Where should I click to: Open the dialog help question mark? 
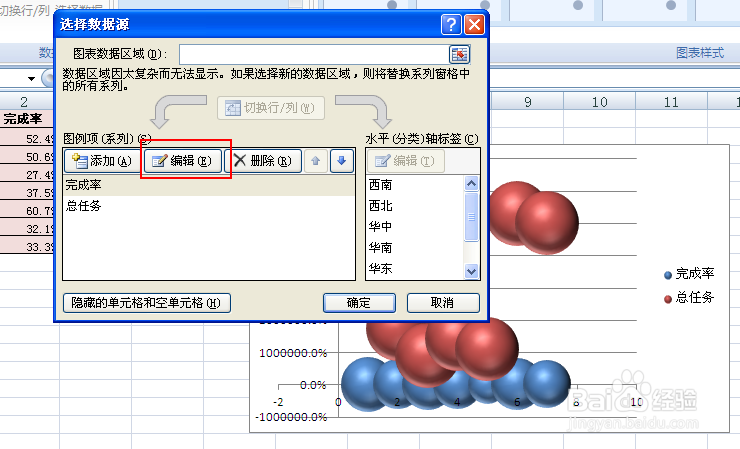pyautogui.click(x=452, y=24)
